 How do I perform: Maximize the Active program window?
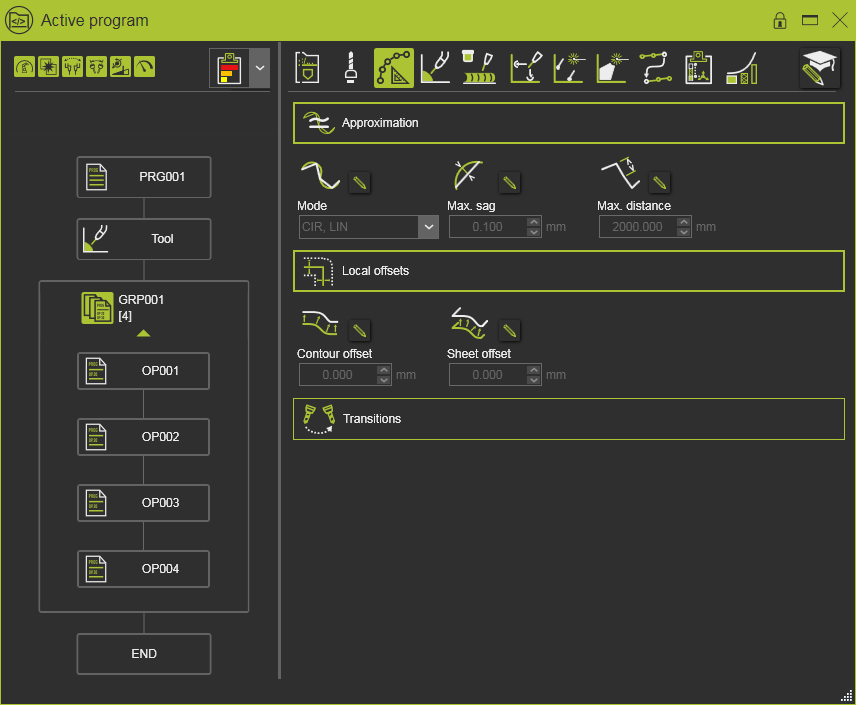click(810, 21)
